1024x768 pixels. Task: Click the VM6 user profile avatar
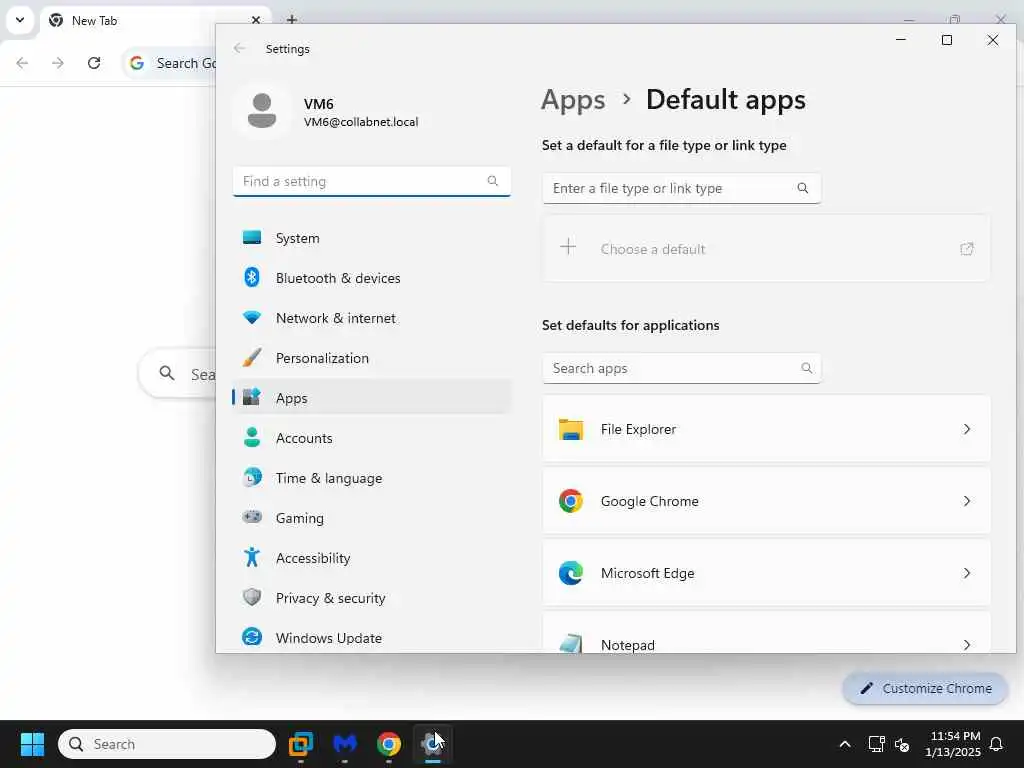click(x=262, y=111)
